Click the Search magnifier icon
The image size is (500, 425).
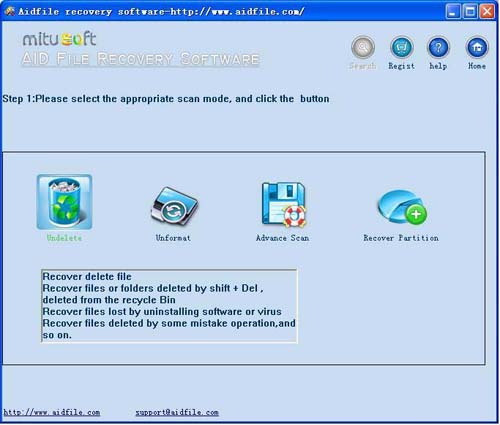point(363,47)
